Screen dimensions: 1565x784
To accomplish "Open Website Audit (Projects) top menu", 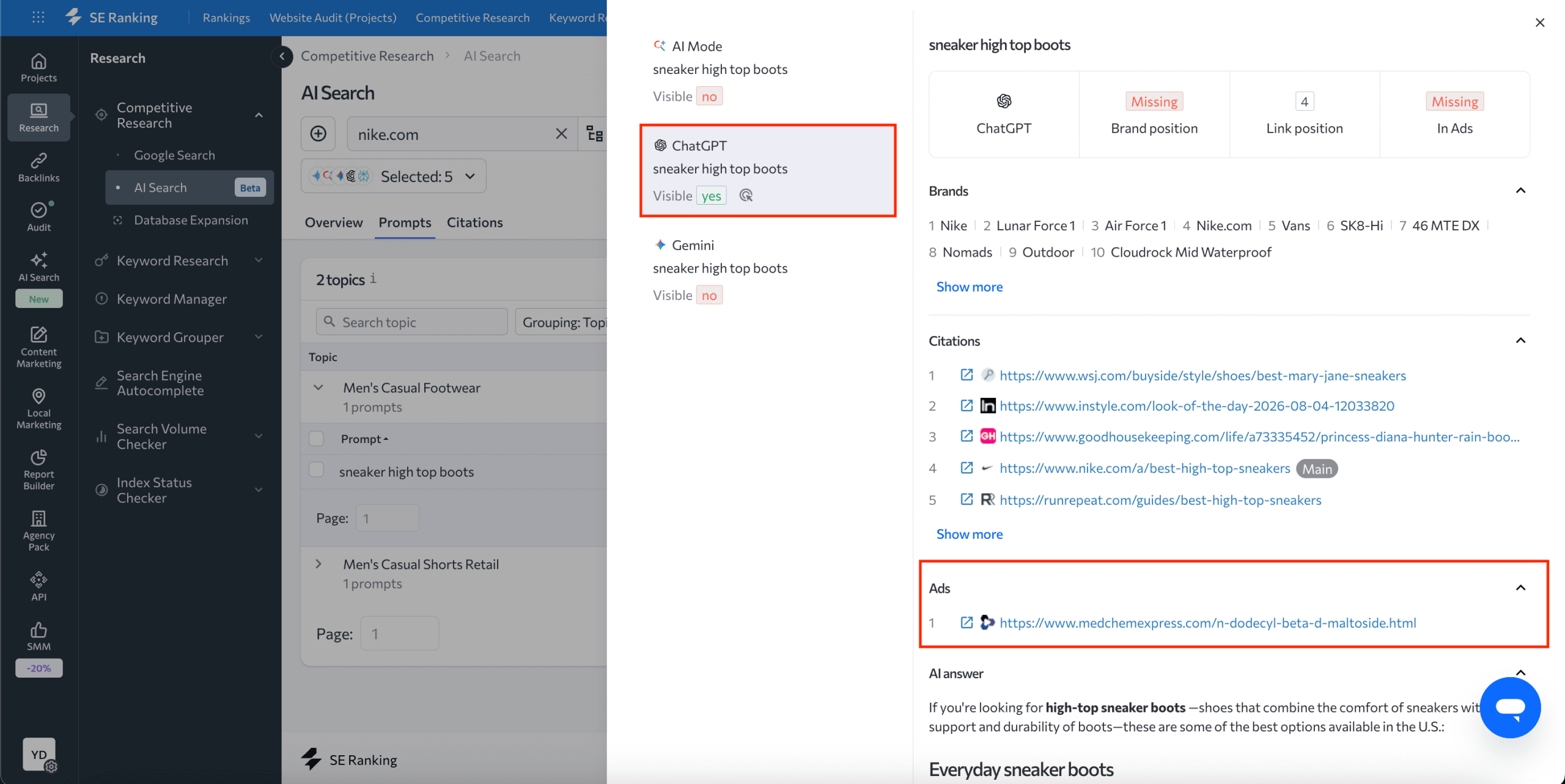I will [333, 18].
